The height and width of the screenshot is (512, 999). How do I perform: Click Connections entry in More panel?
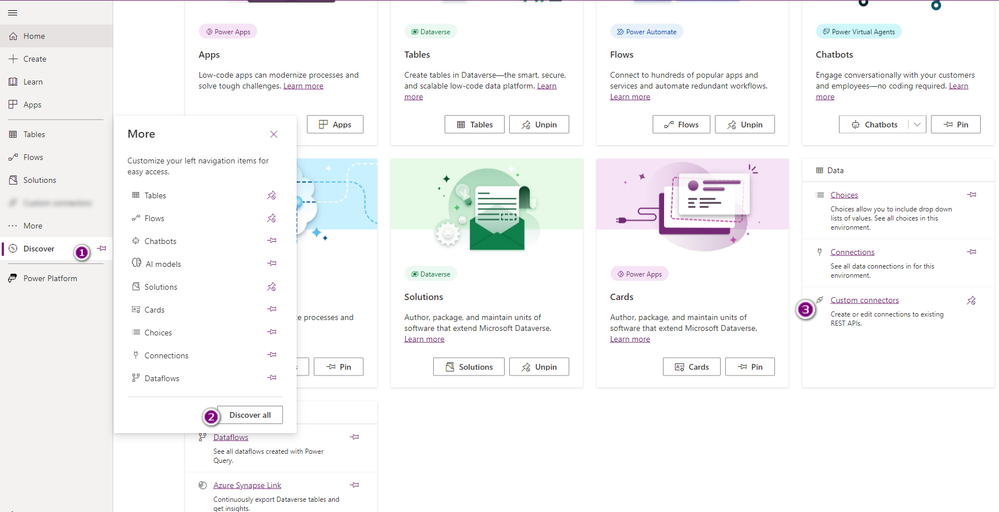166,356
